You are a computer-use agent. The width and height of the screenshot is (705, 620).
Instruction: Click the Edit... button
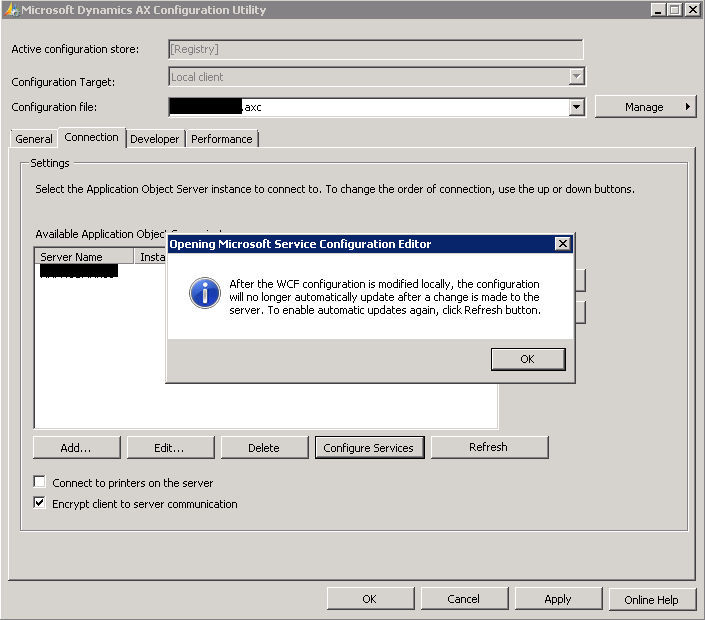[x=170, y=448]
